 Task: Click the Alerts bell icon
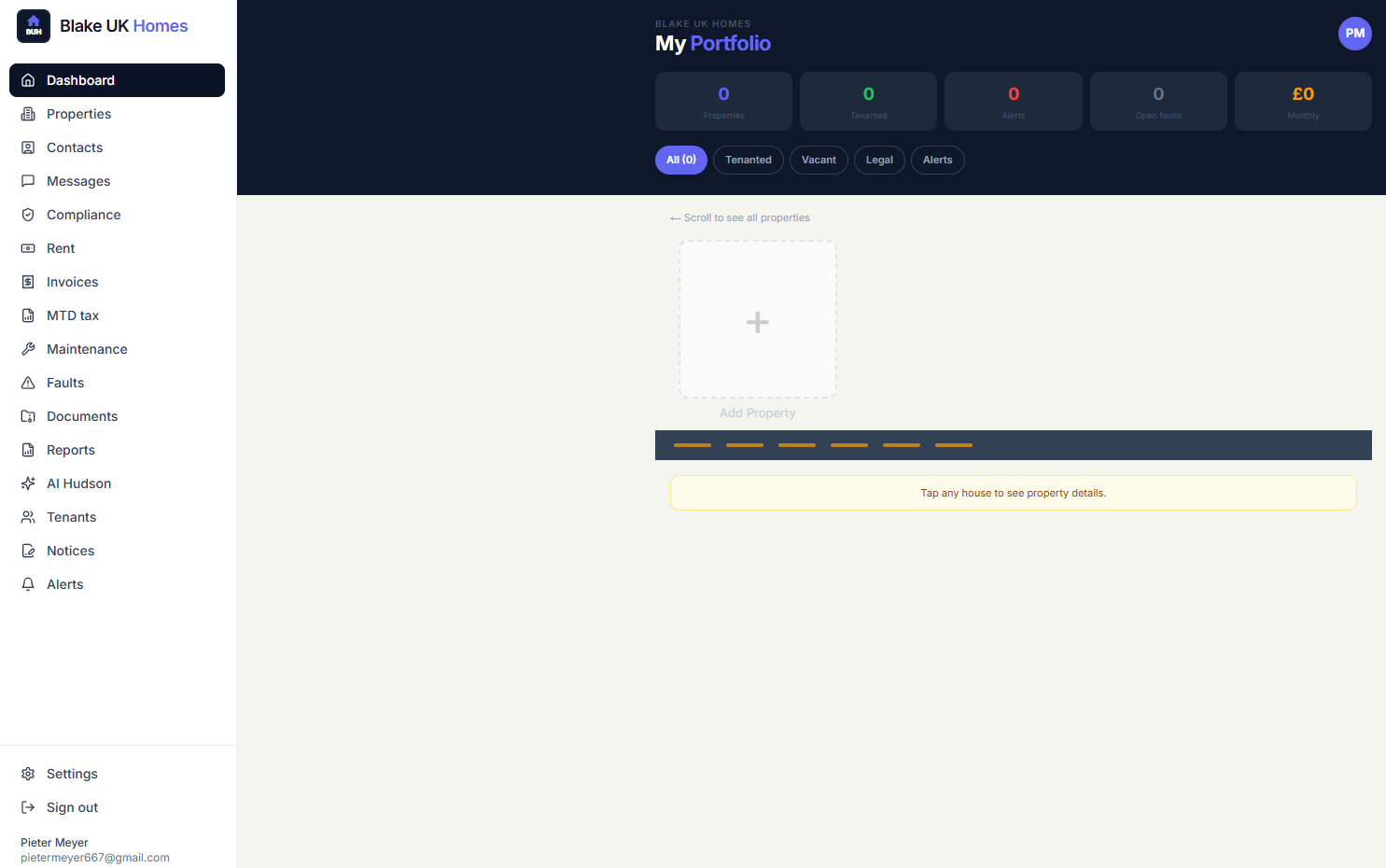(x=28, y=584)
